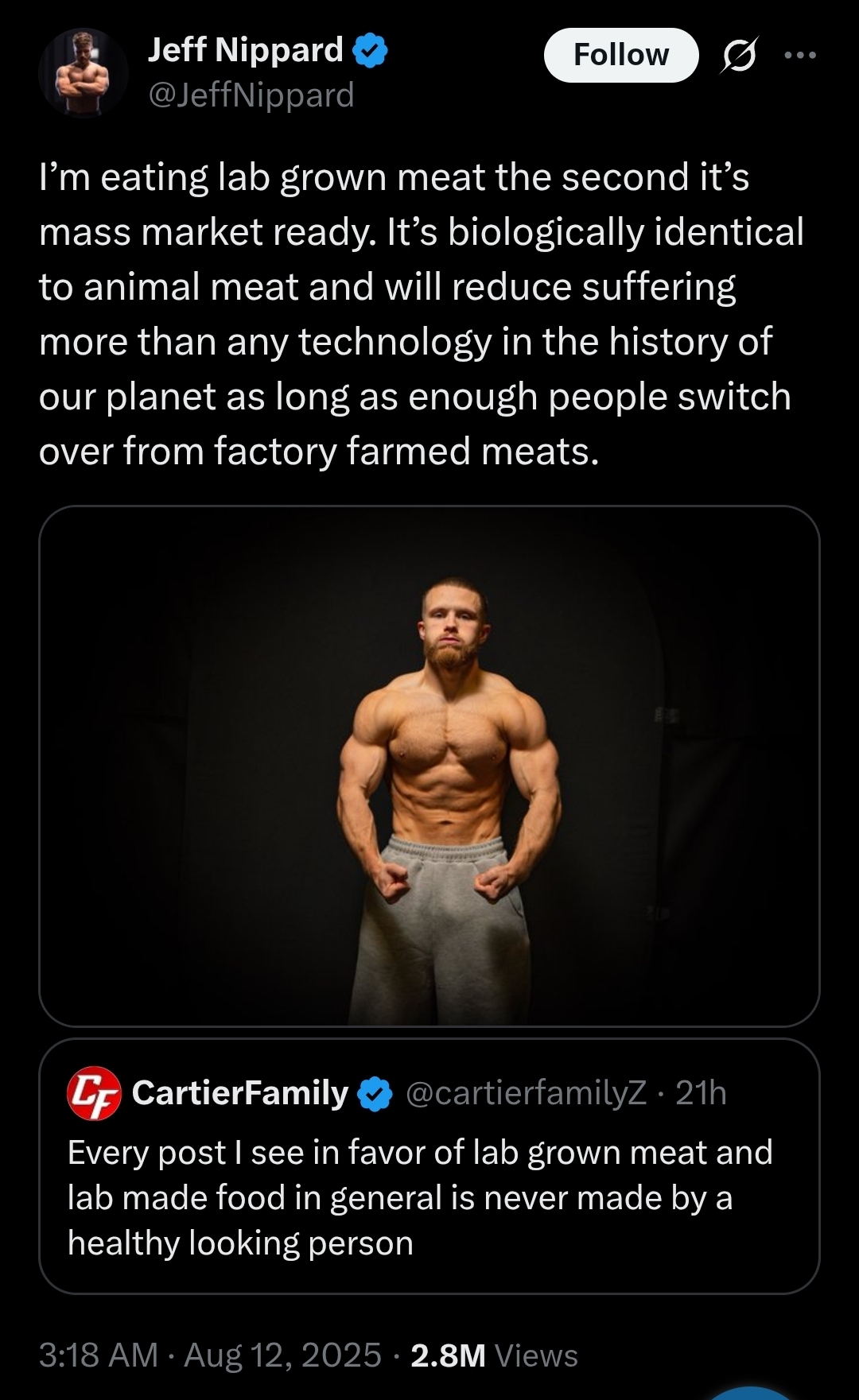Open the @JeffNippard handle

coord(251,95)
